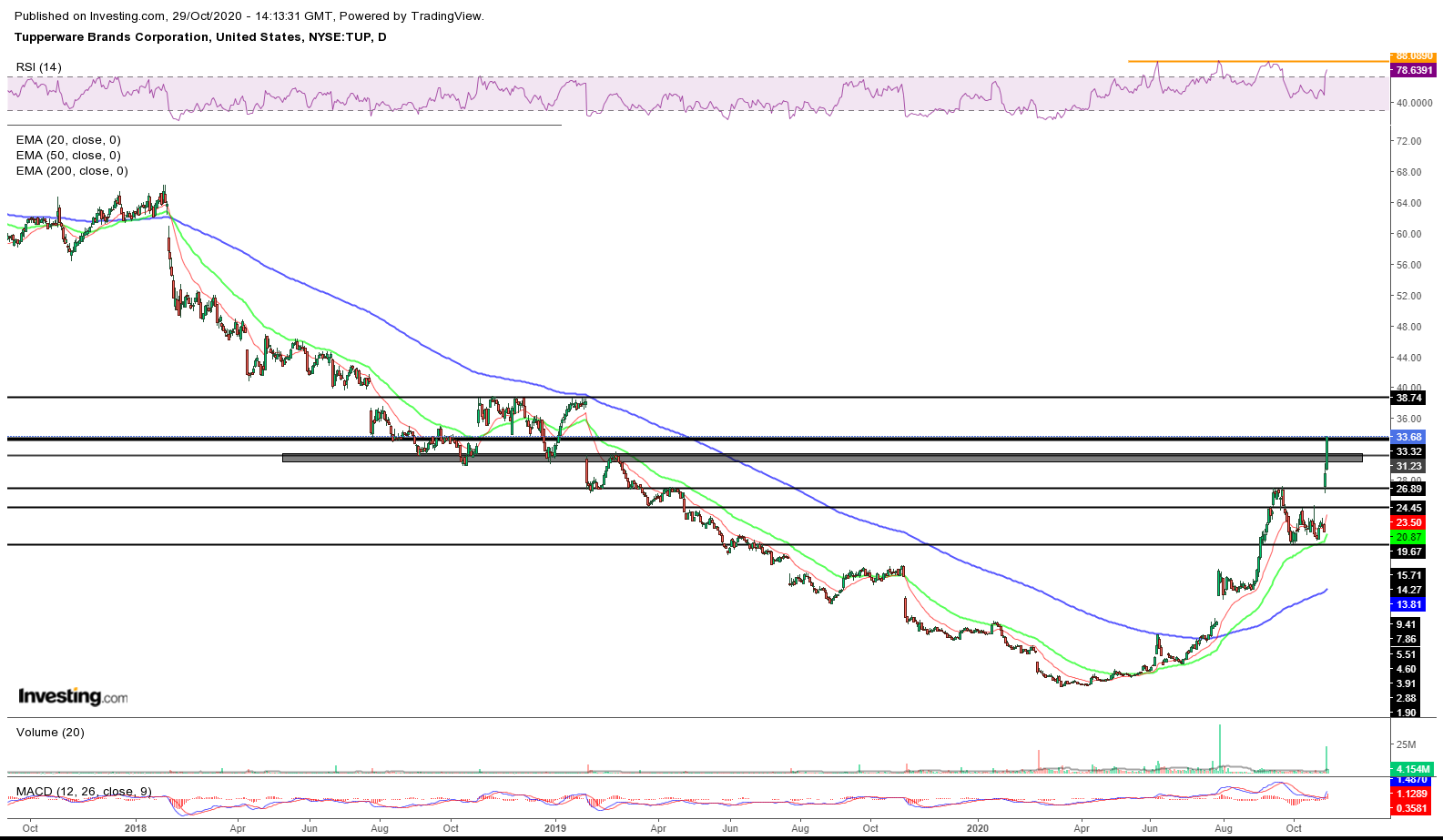Click the blue 1.4870 MACD value tag
Image resolution: width=1443 pixels, height=840 pixels.
1412,780
